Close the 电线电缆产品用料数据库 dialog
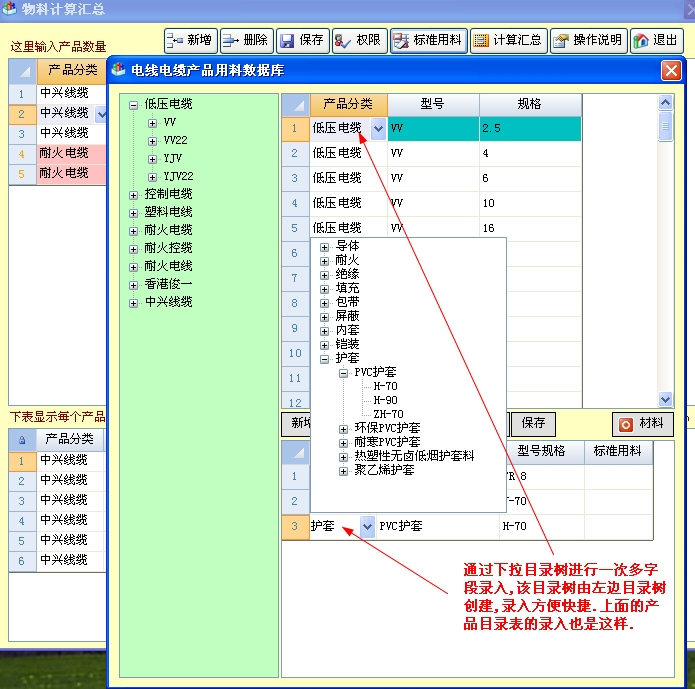 (x=671, y=70)
